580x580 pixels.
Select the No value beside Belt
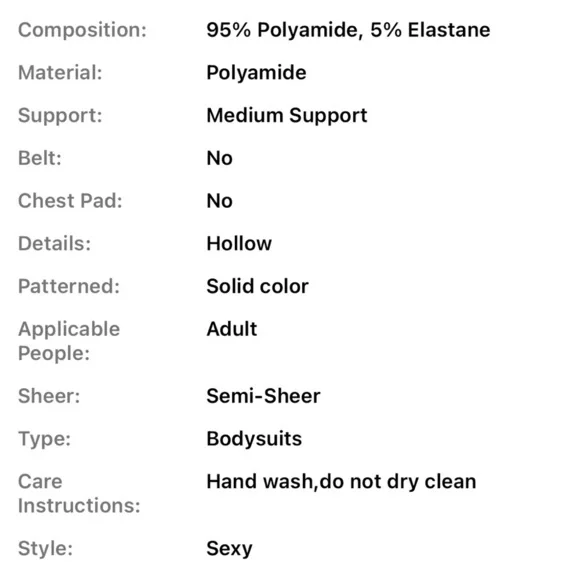click(219, 158)
